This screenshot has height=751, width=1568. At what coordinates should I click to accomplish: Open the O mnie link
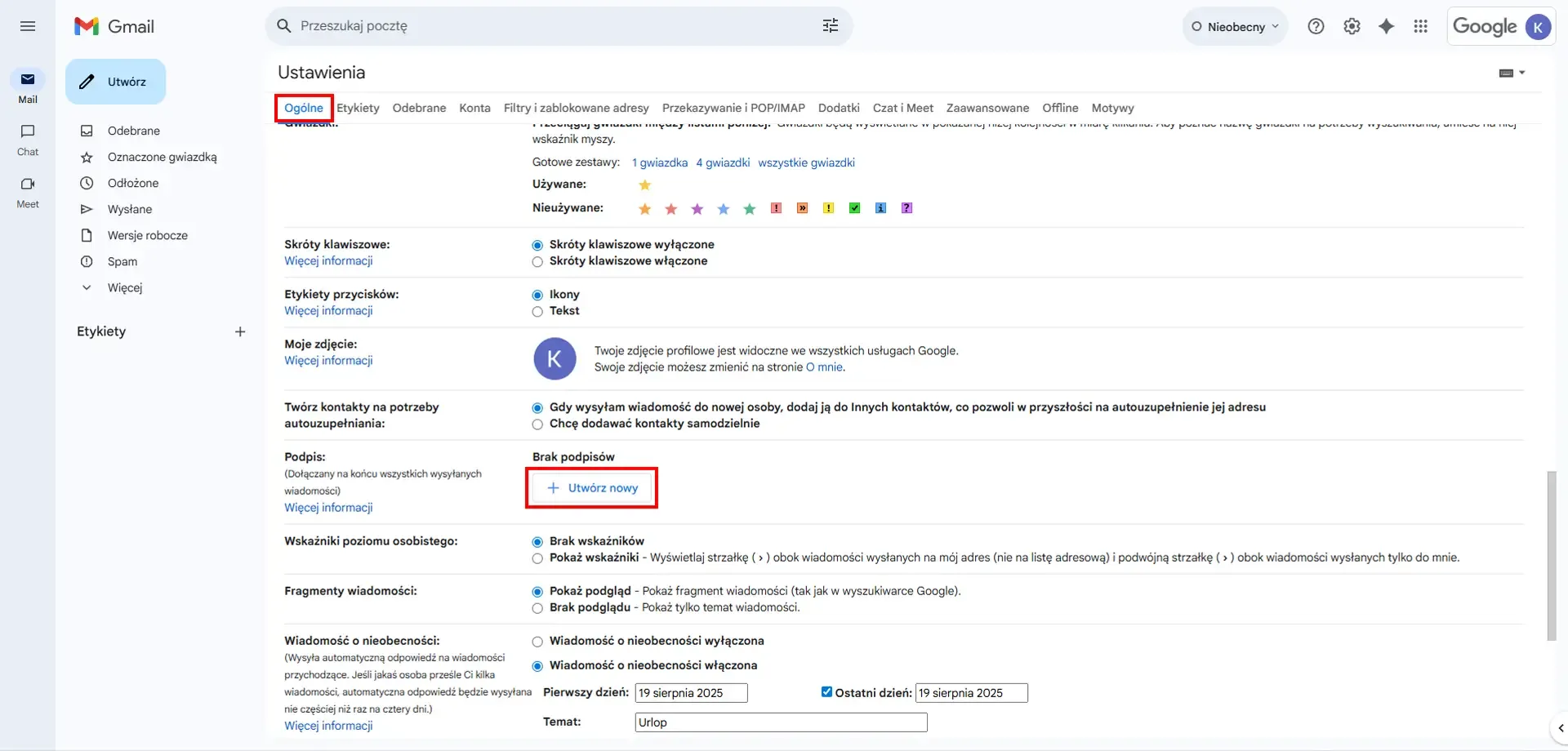tap(824, 367)
